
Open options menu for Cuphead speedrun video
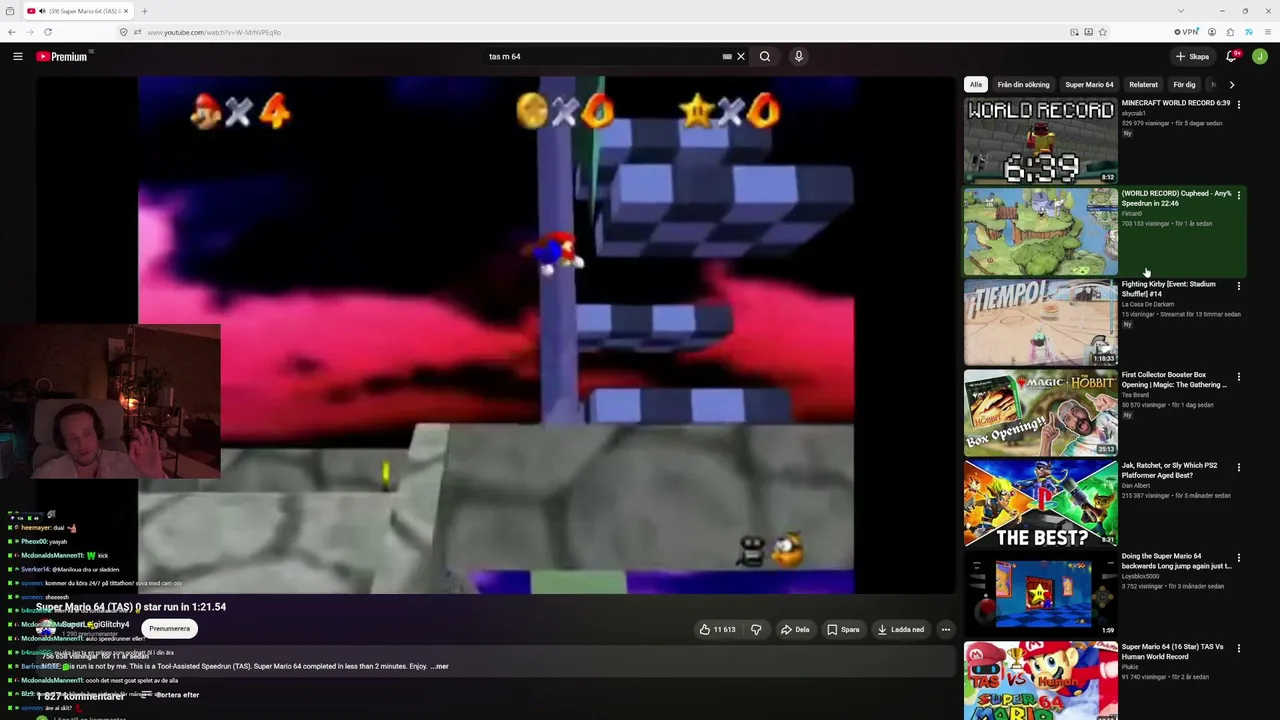[x=1239, y=195]
